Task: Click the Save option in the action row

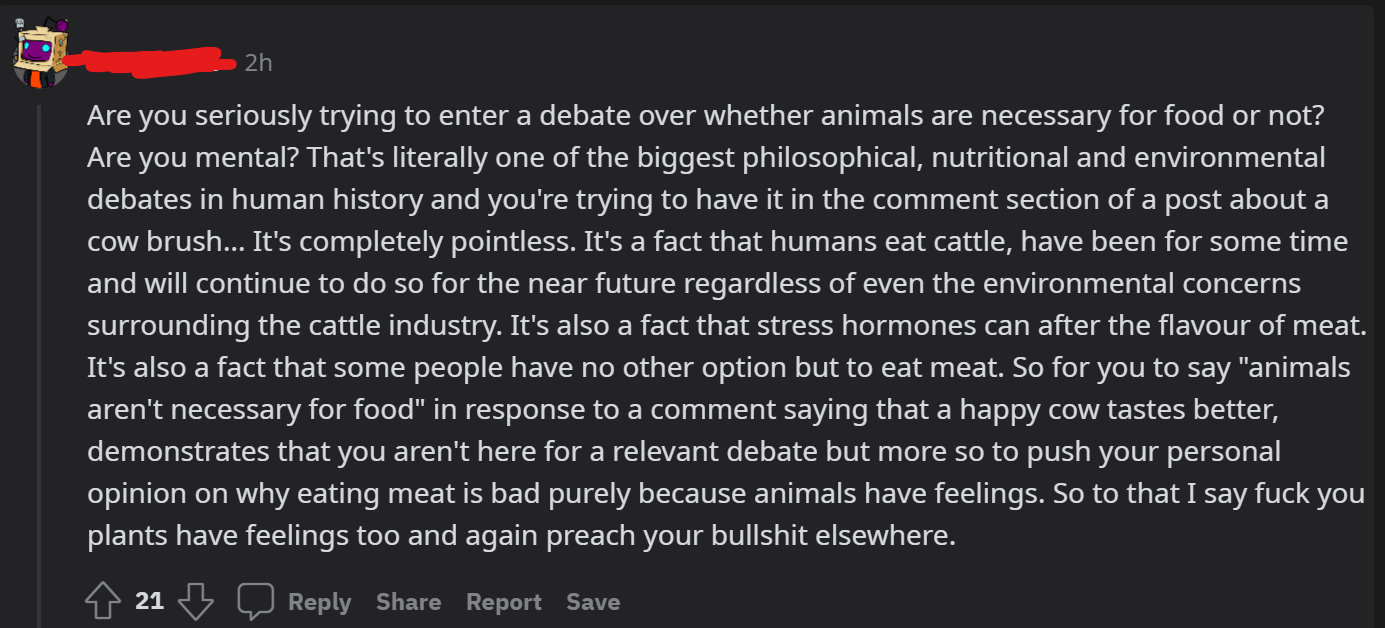Action: 592,601
